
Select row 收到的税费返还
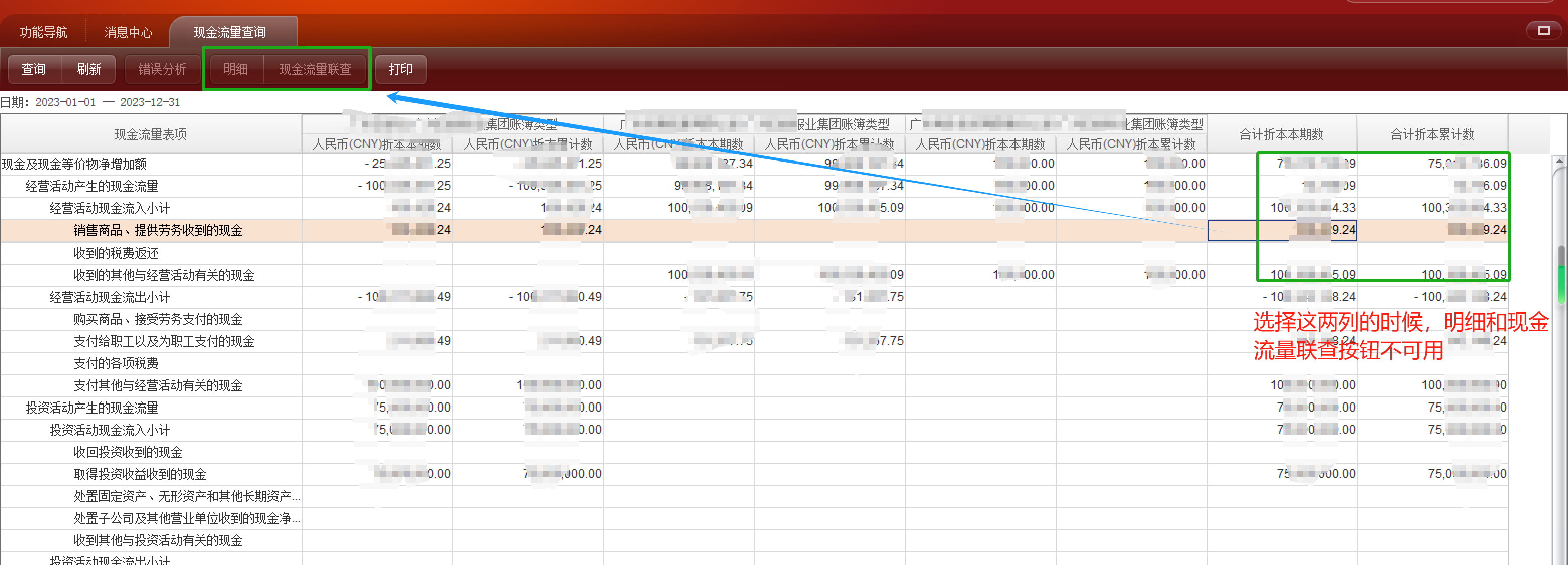pos(754,253)
